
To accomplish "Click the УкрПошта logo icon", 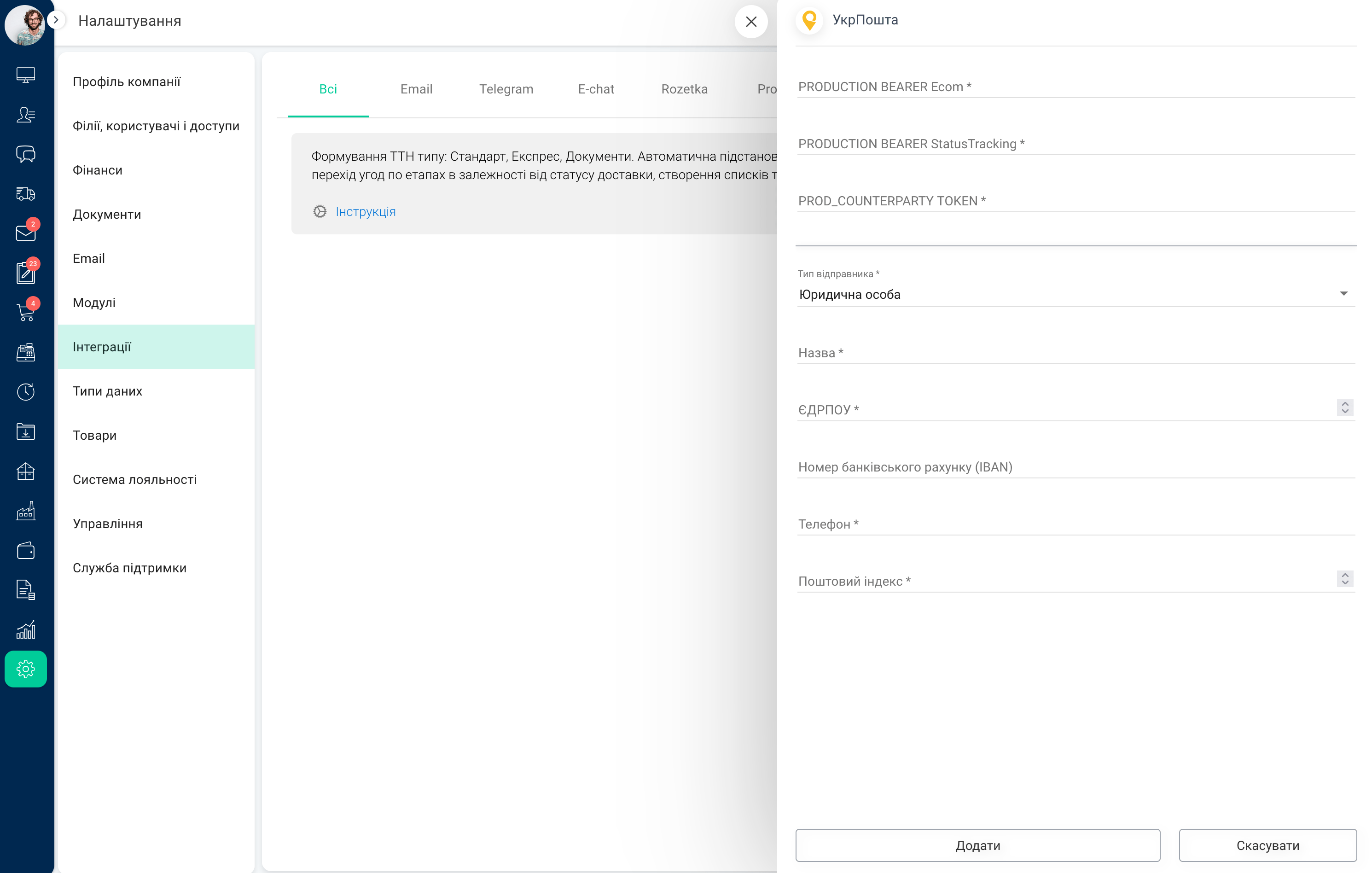I will pyautogui.click(x=809, y=21).
